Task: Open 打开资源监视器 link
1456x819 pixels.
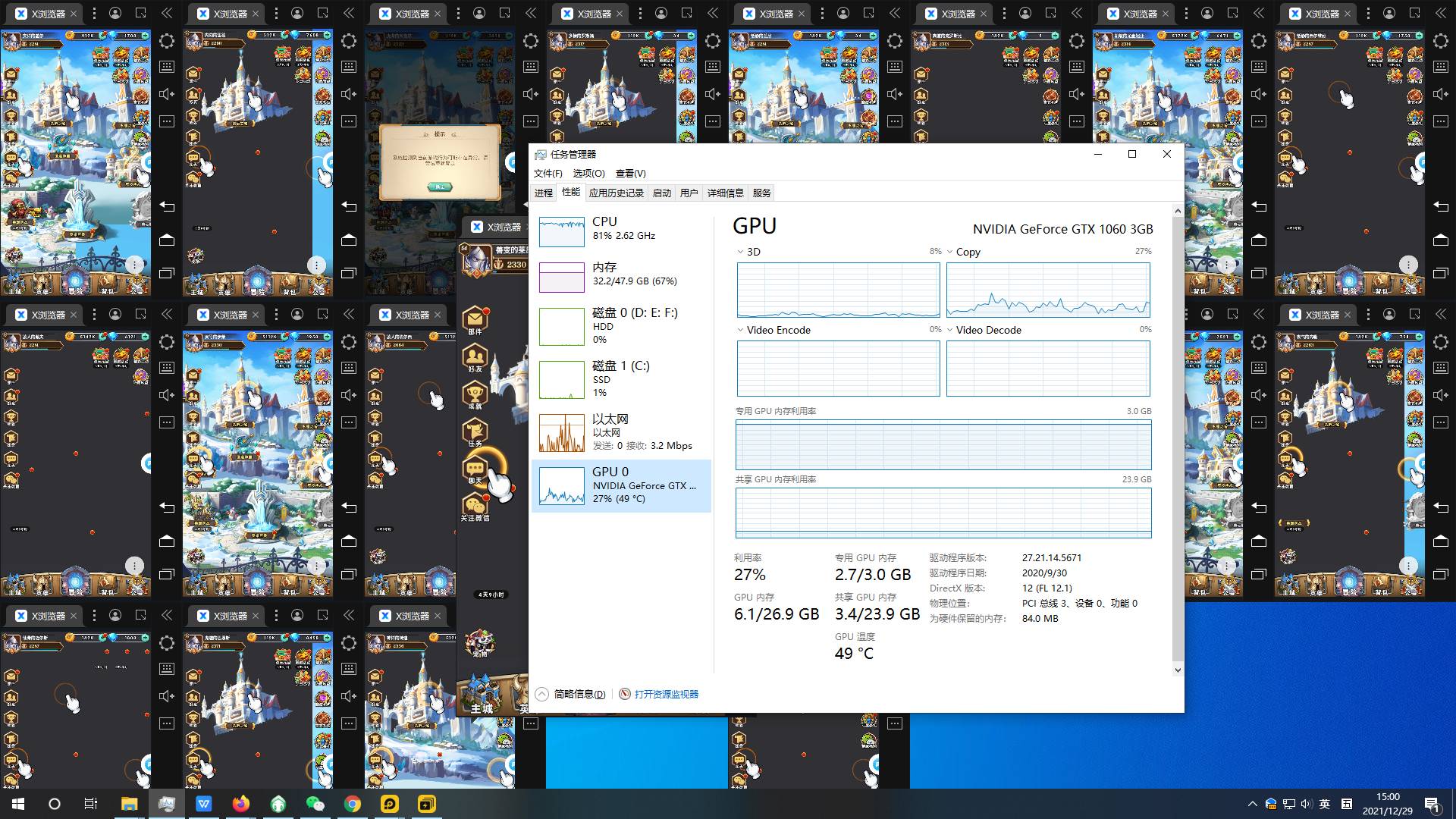Action: coord(659,694)
